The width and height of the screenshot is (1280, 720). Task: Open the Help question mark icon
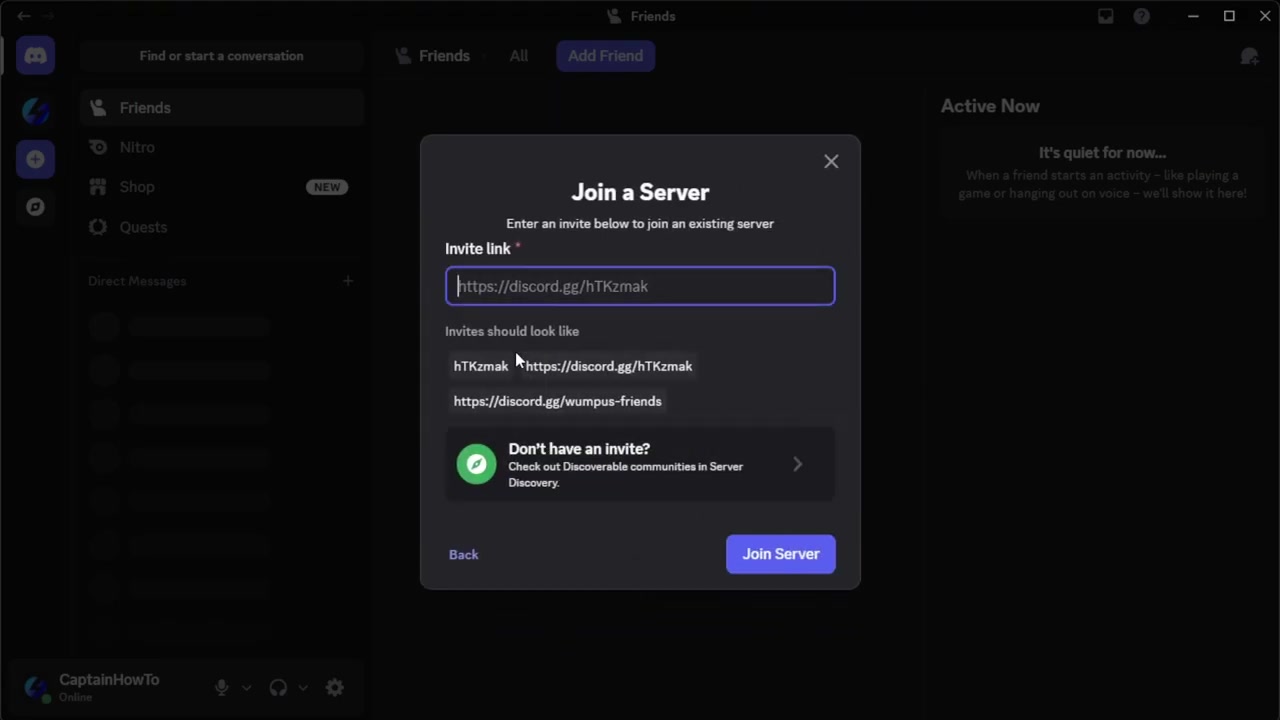coord(1141,16)
